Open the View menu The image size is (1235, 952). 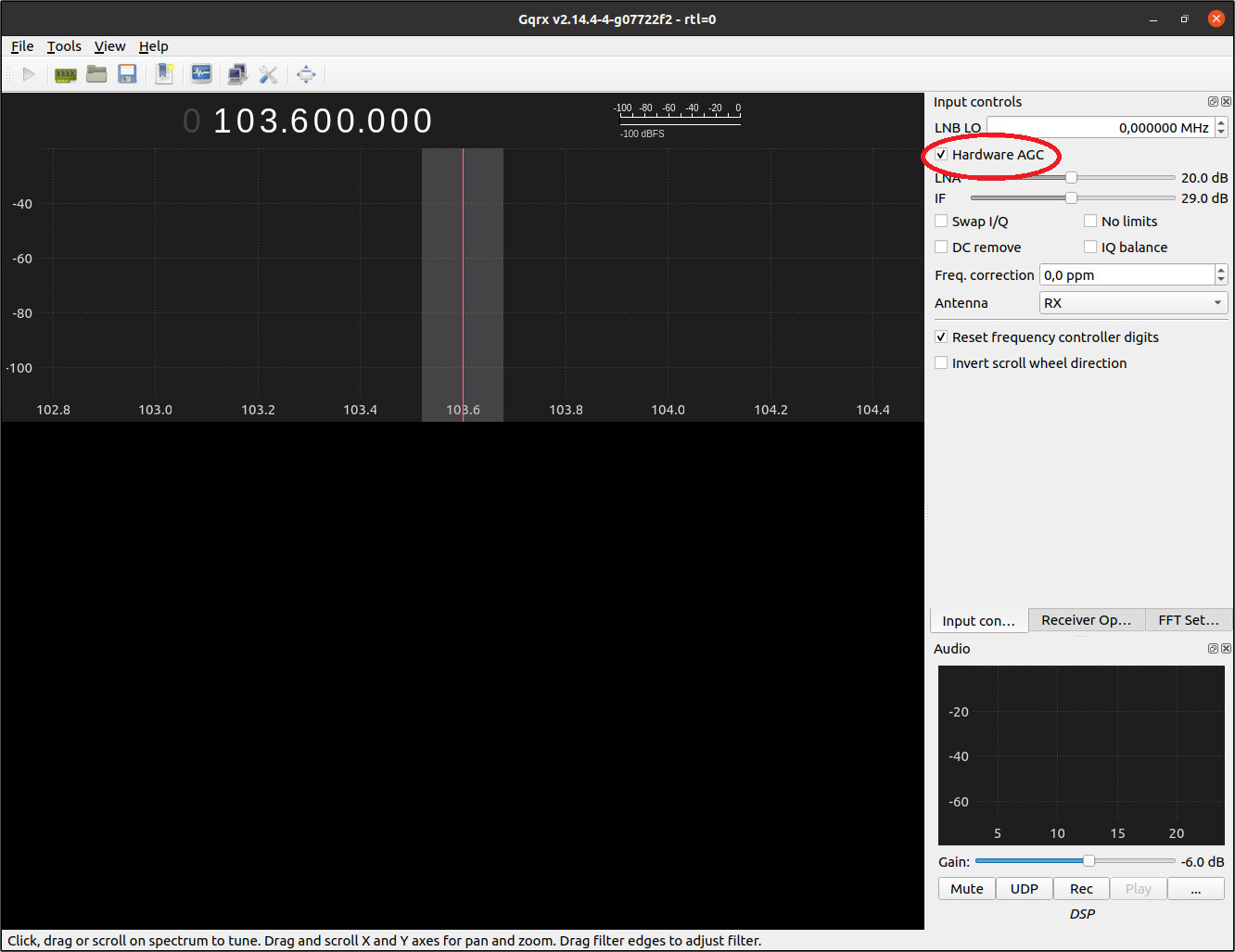coord(109,46)
